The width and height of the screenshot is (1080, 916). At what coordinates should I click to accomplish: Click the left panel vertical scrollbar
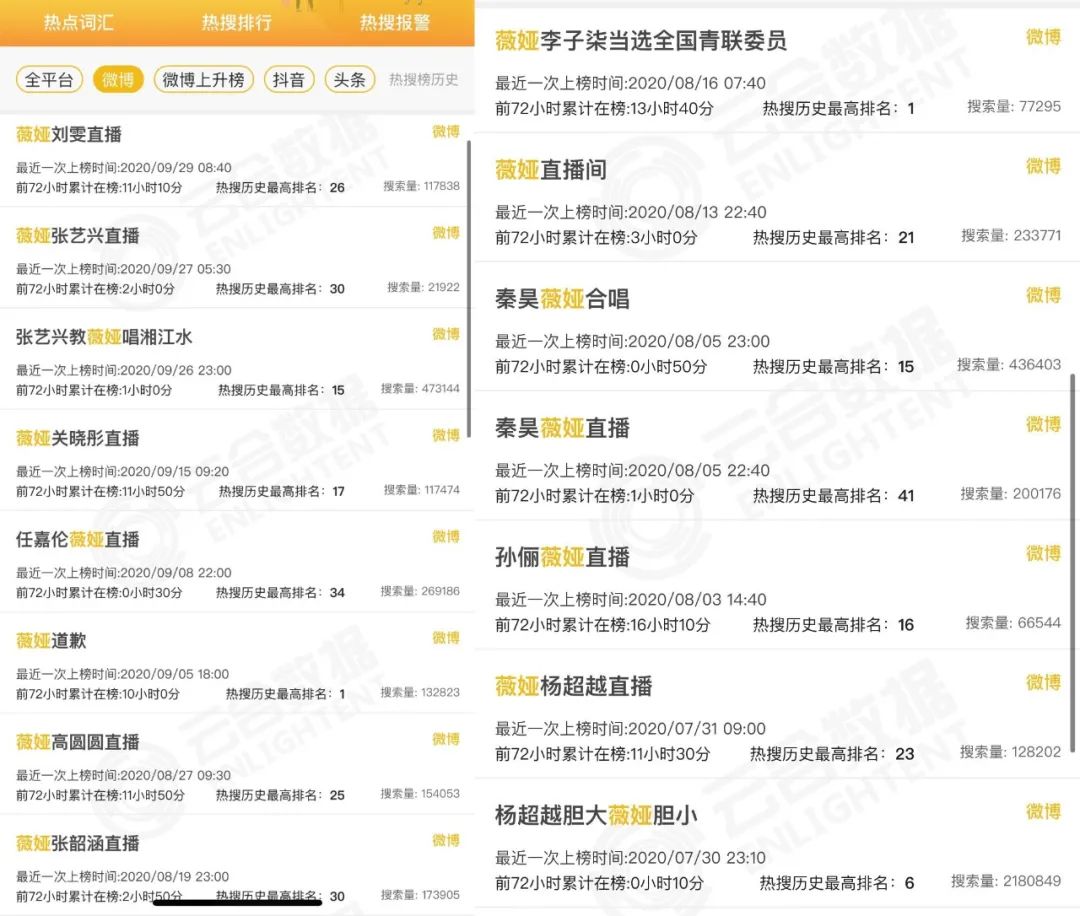pyautogui.click(x=469, y=289)
